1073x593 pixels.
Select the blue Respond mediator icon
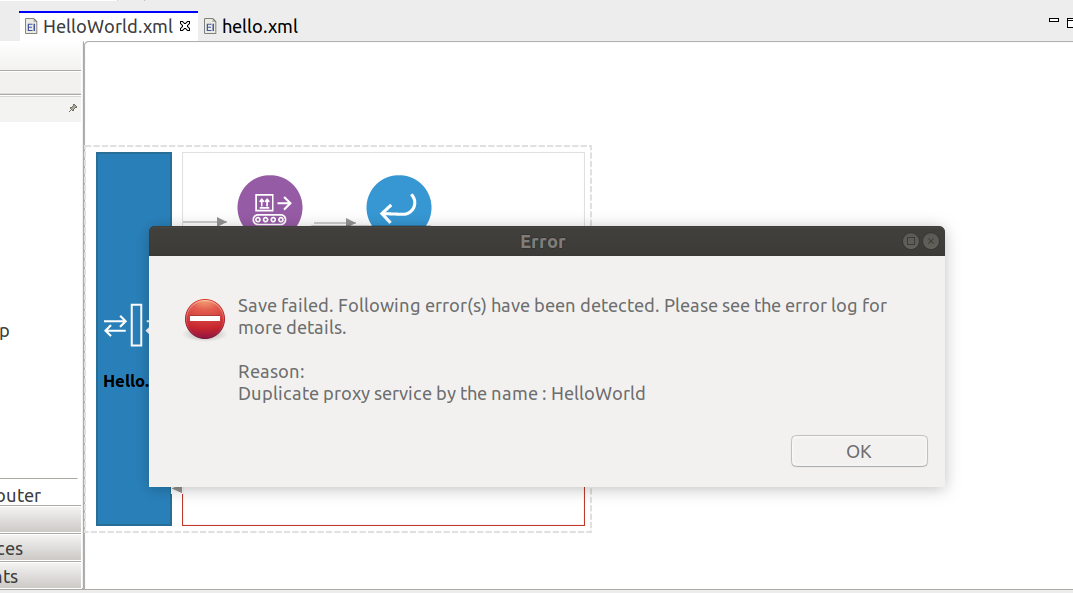point(398,205)
